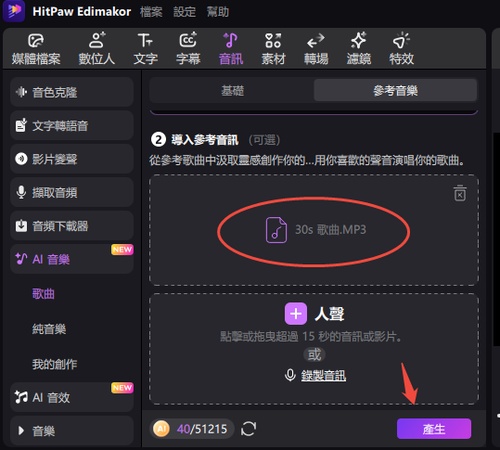Click the 導入參考音訊 heading

[x=205, y=140]
